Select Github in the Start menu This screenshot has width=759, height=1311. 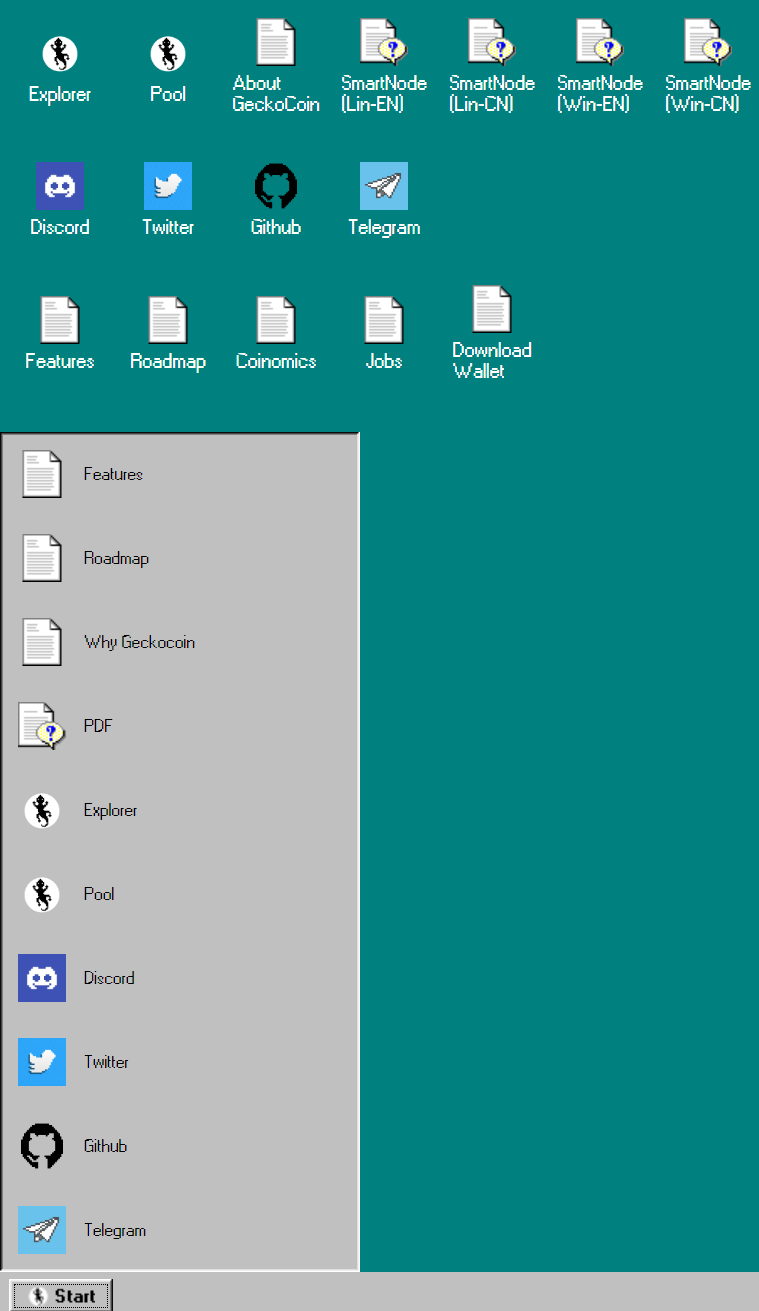coord(180,1146)
